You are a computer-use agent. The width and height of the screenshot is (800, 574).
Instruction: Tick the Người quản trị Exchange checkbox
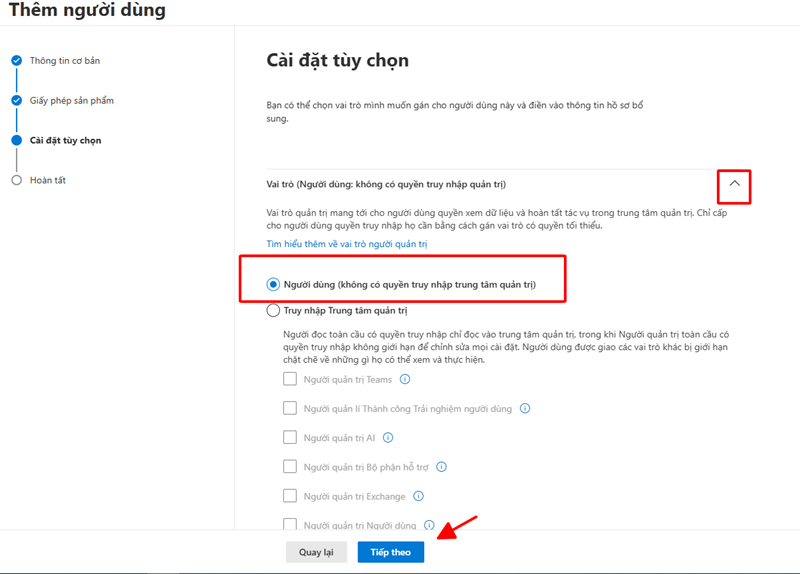coord(290,496)
